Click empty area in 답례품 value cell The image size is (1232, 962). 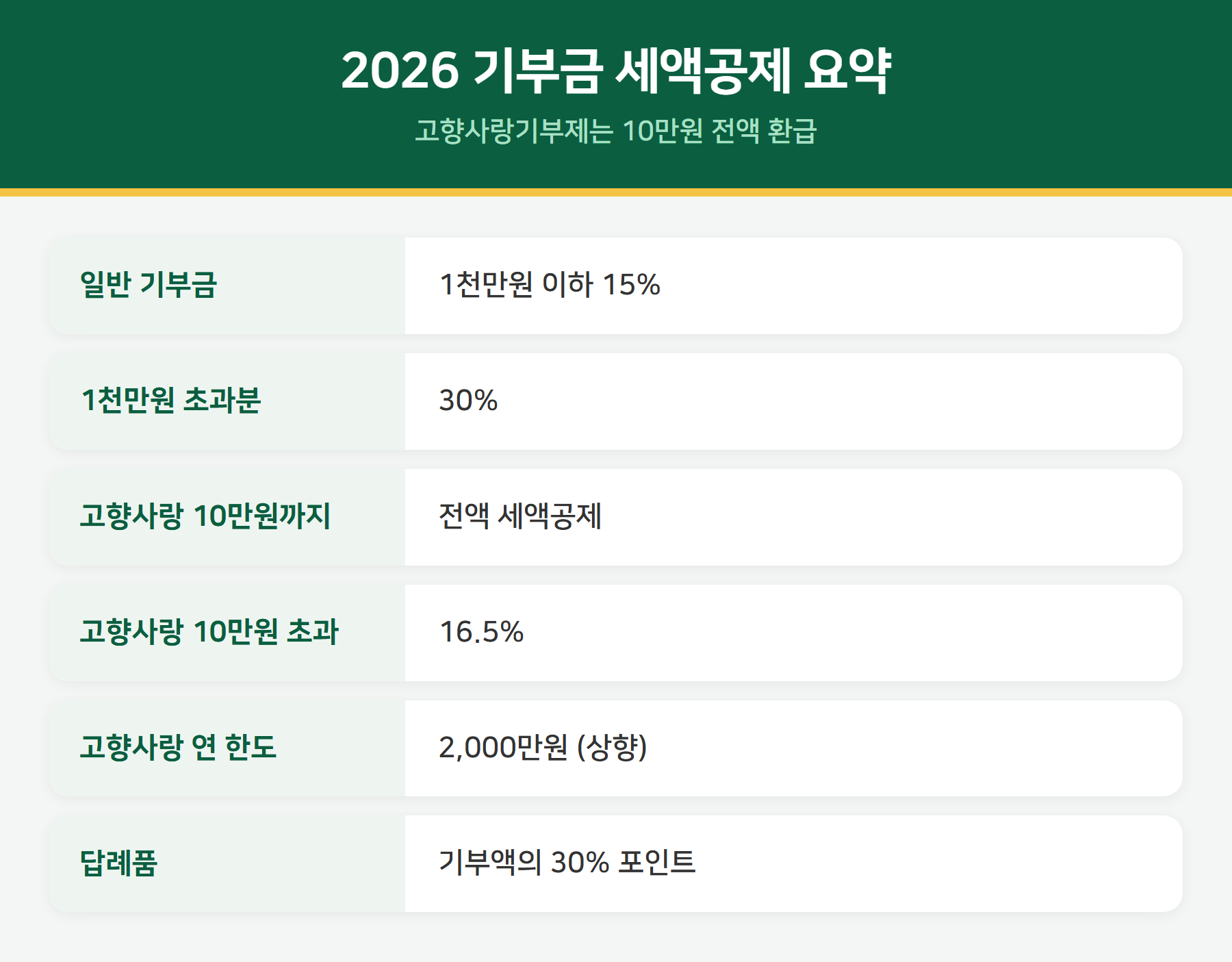[x=938, y=863]
